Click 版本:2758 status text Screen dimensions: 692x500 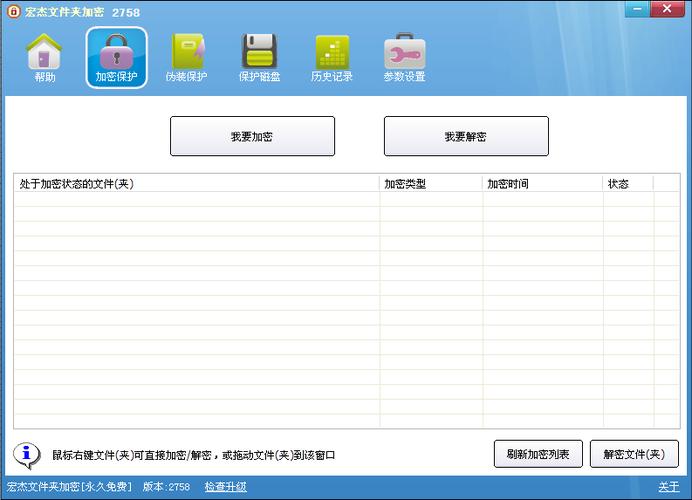click(x=166, y=487)
